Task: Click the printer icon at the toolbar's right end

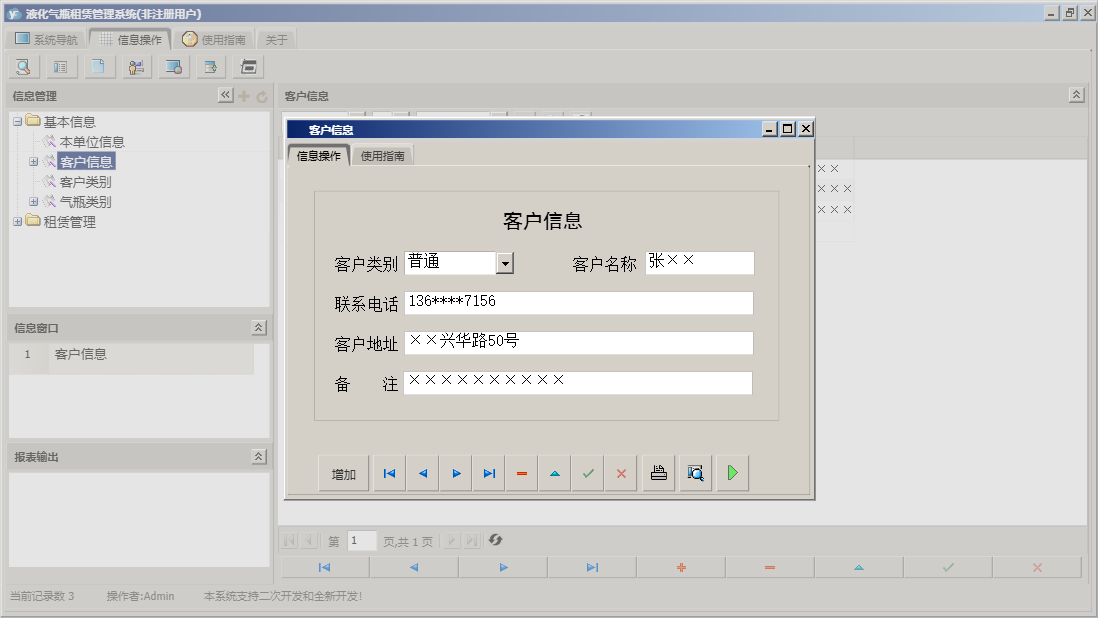Action: click(247, 66)
